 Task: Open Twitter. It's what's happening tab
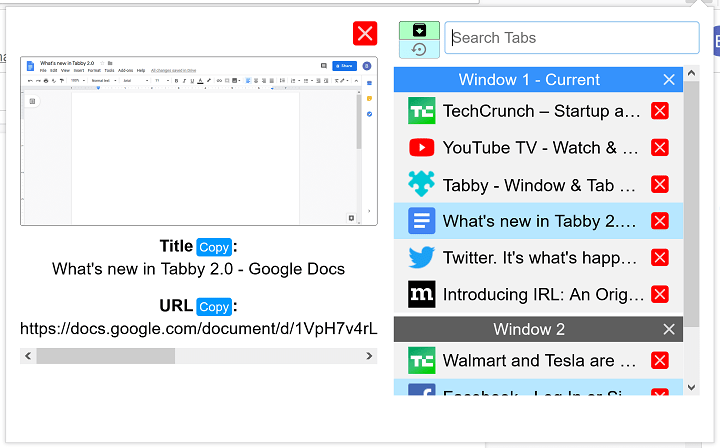[540, 258]
